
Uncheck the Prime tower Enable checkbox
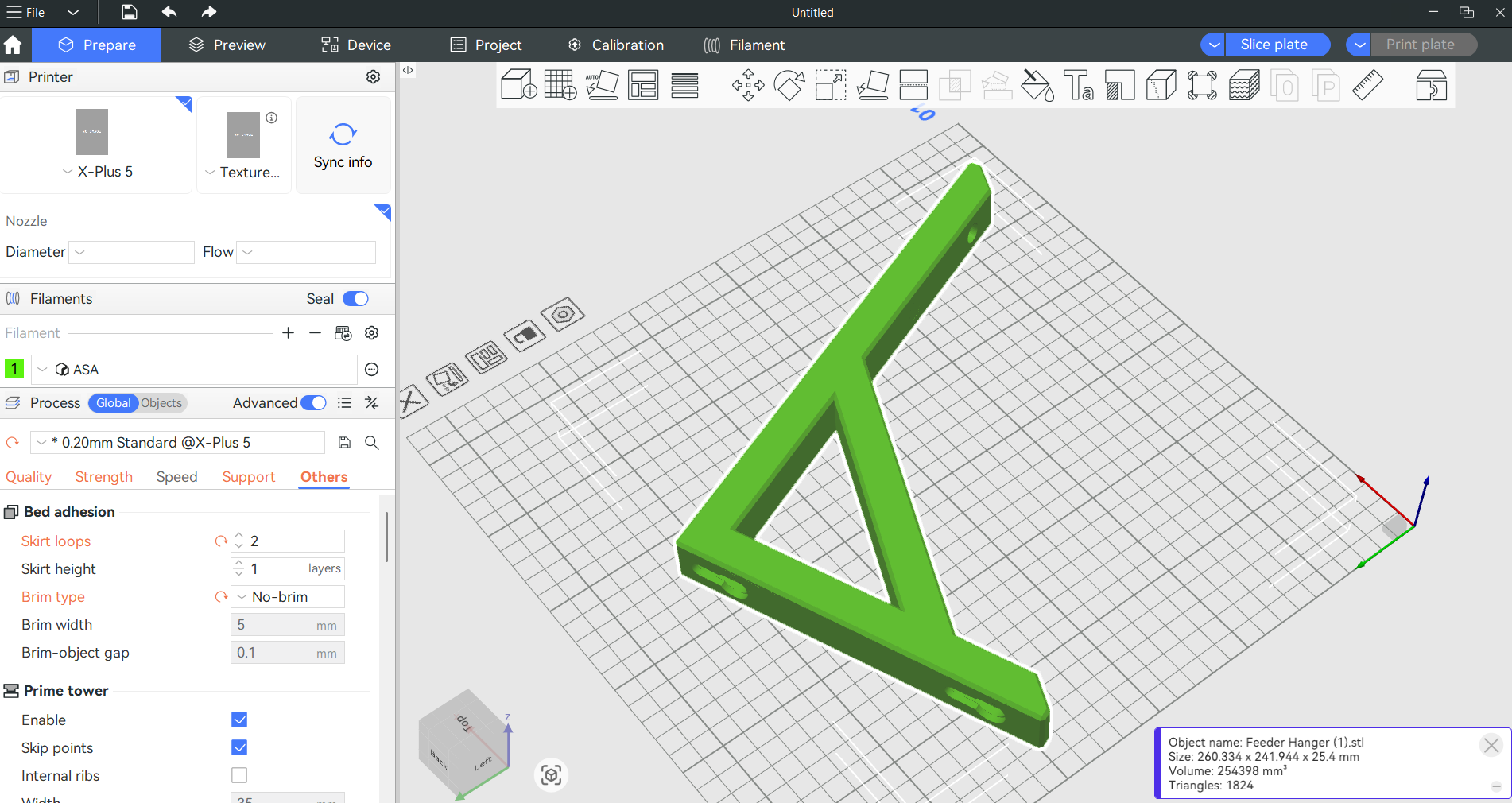[239, 720]
